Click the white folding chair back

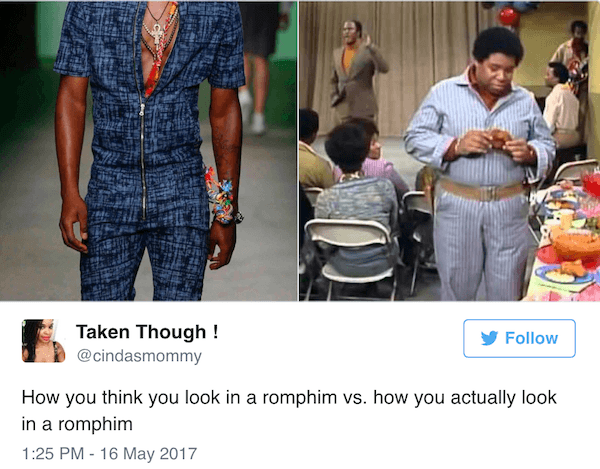347,233
